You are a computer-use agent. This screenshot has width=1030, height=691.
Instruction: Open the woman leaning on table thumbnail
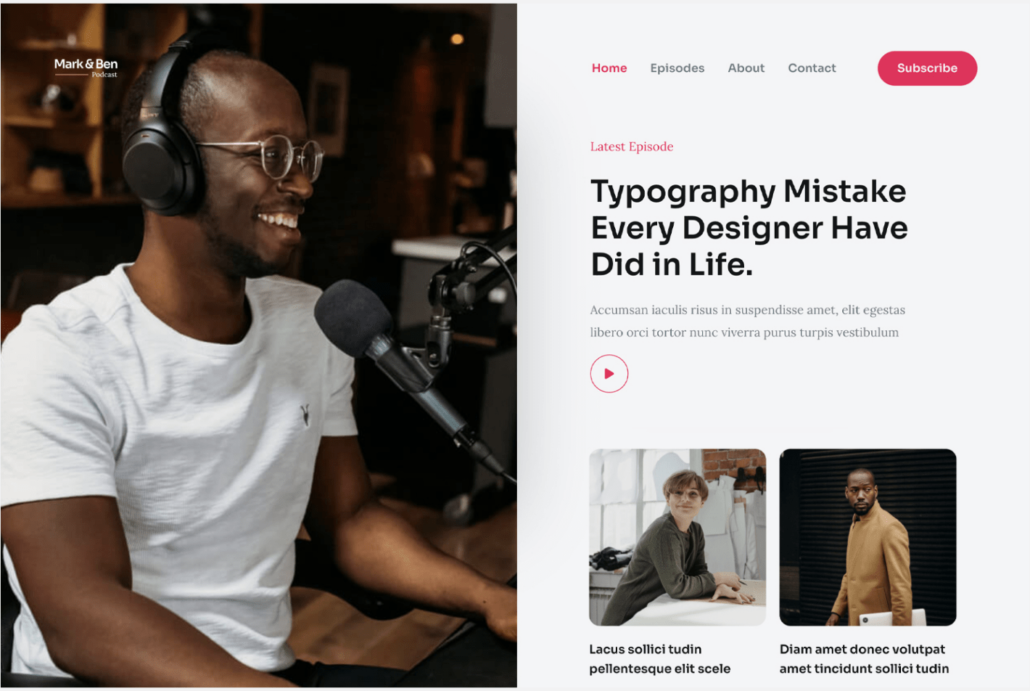677,537
